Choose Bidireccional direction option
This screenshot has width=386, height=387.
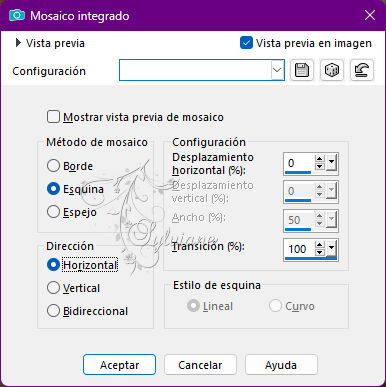point(53,311)
